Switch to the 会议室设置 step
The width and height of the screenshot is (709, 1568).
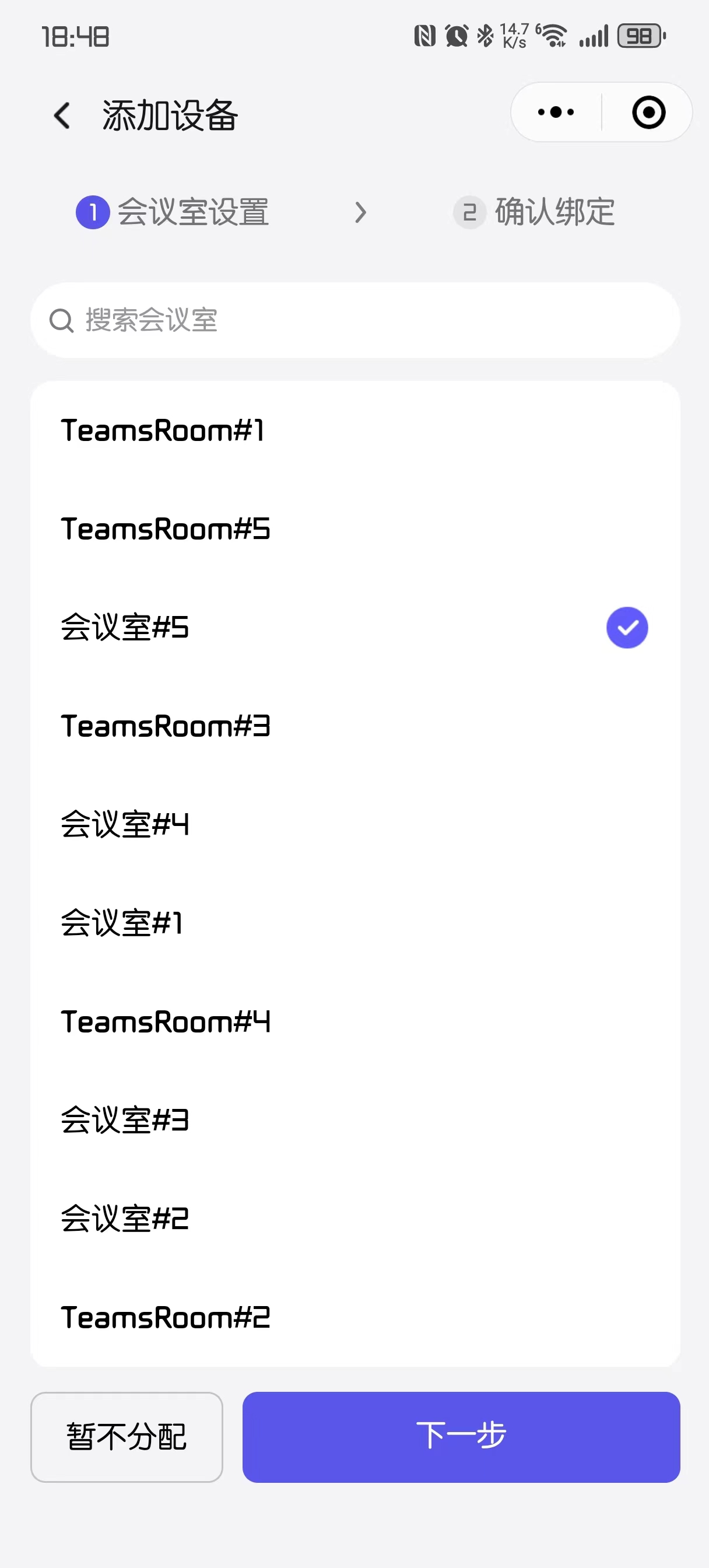click(193, 212)
